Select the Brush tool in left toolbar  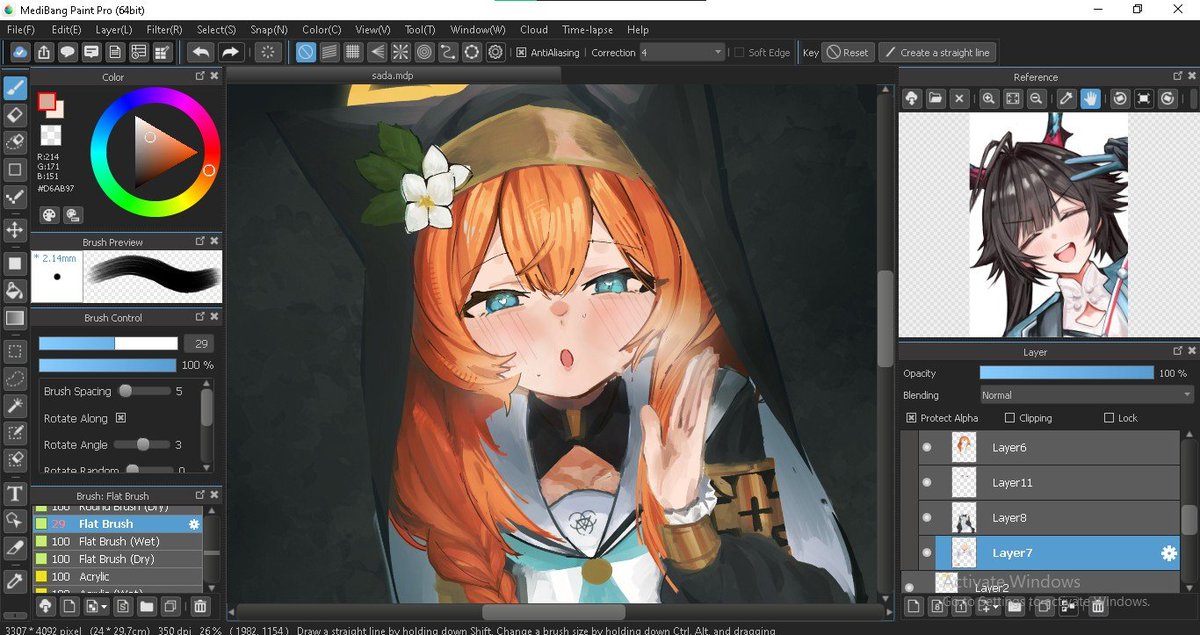click(15, 87)
